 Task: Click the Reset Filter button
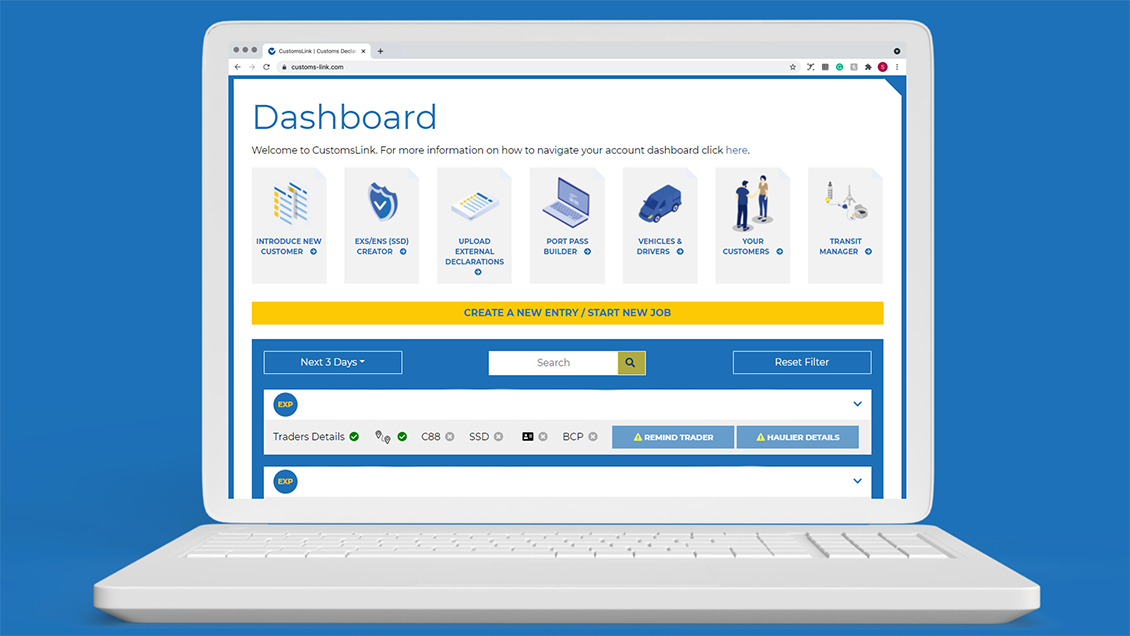[x=802, y=362]
